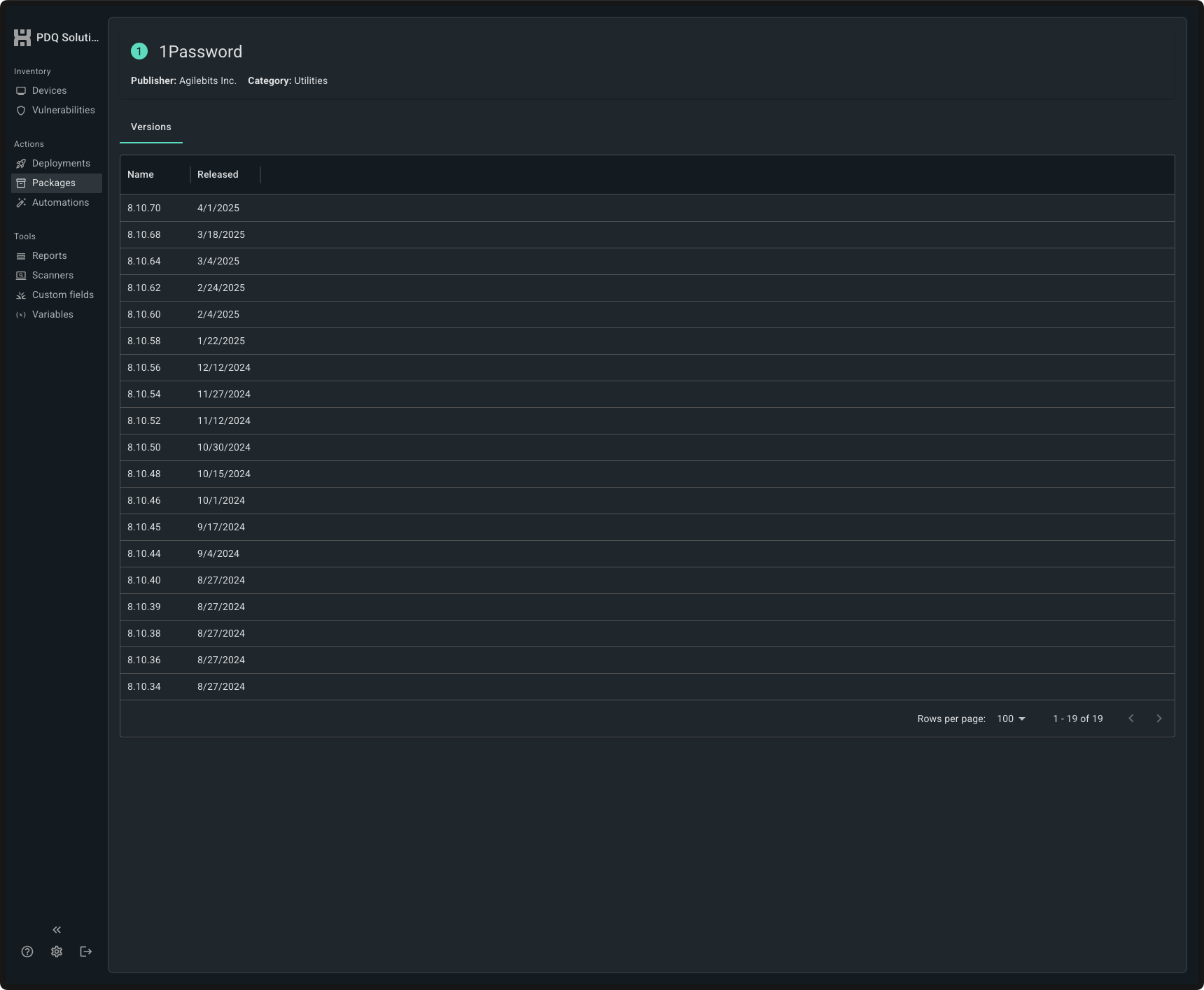The height and width of the screenshot is (990, 1204).
Task: Open Rows per page dropdown
Action: [x=1011, y=719]
